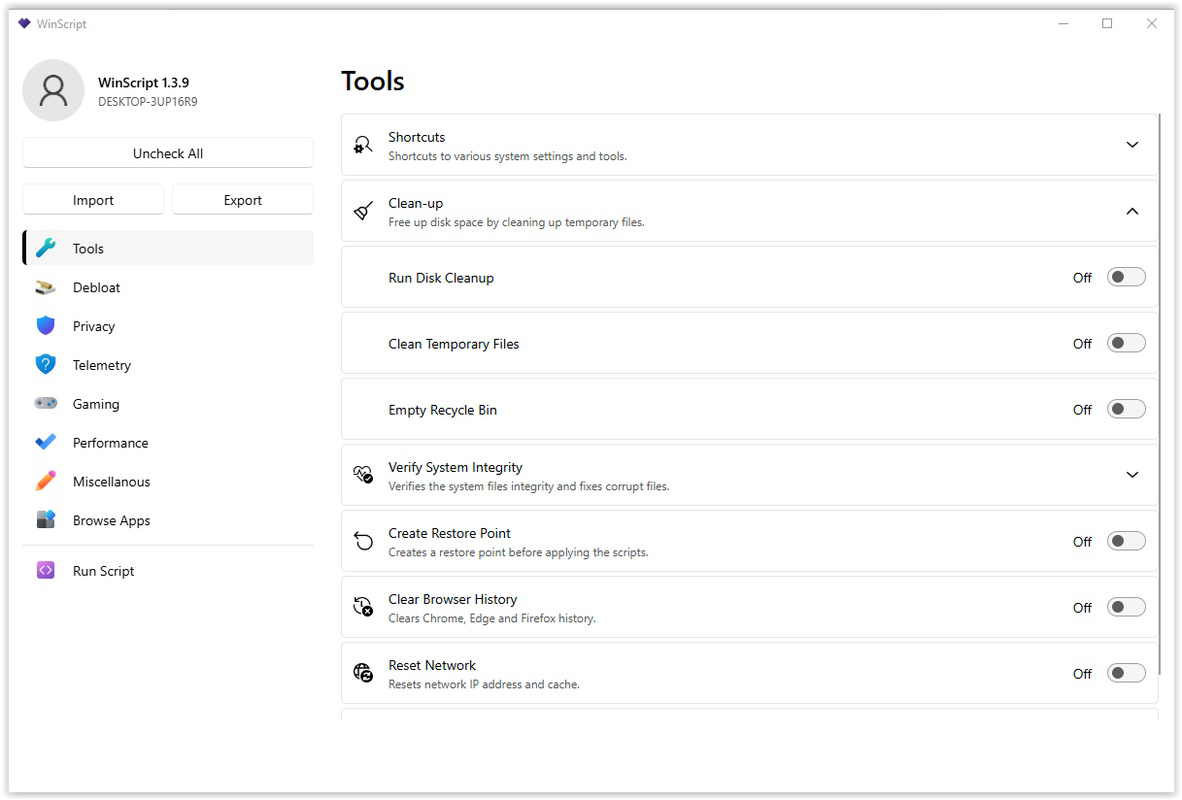Click the Clean-up broom icon

363,211
